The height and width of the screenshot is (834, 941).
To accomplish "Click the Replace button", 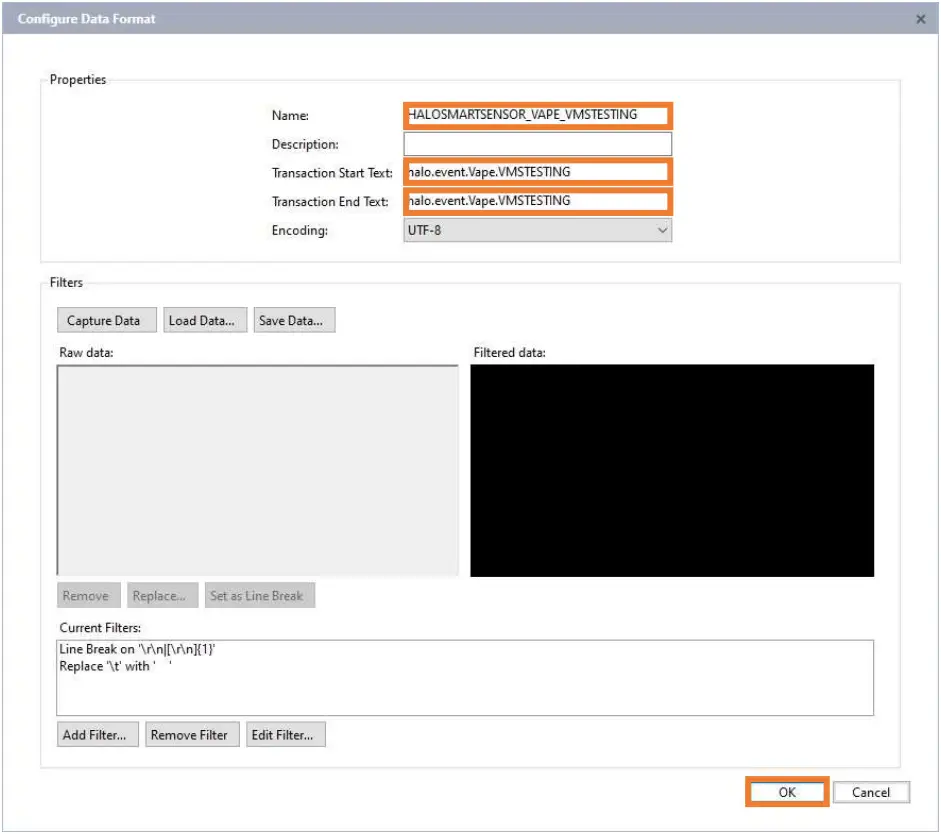I will click(x=162, y=595).
